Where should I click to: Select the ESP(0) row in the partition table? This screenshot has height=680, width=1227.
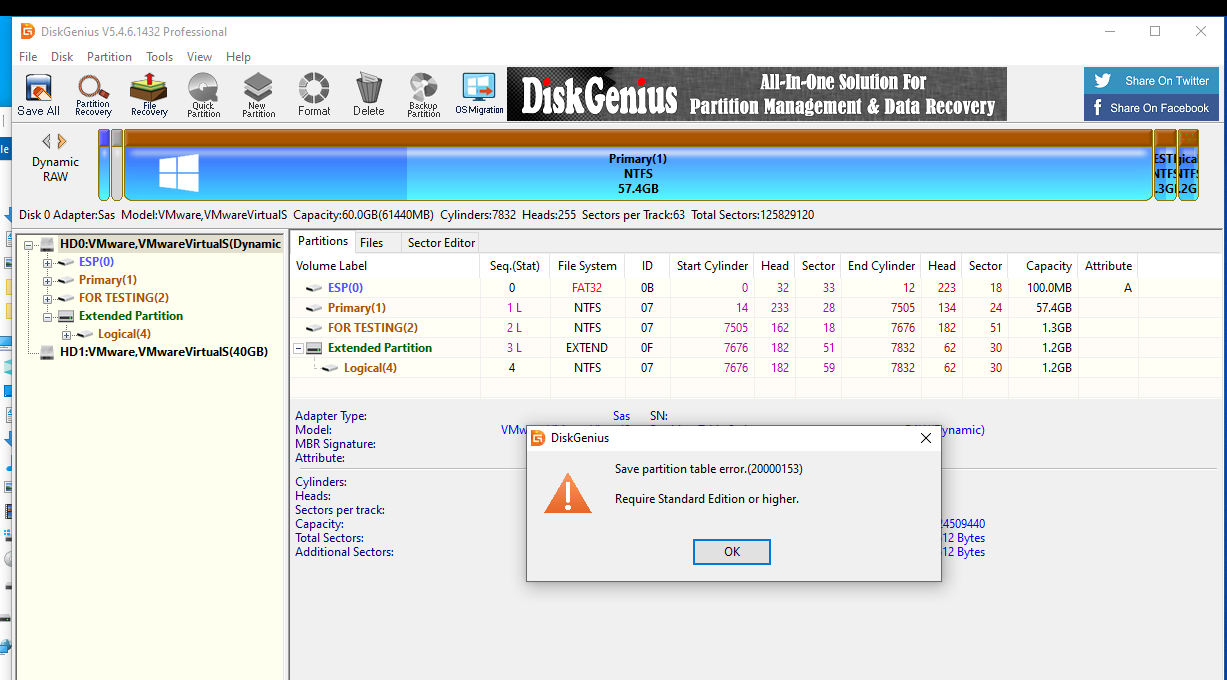point(715,288)
